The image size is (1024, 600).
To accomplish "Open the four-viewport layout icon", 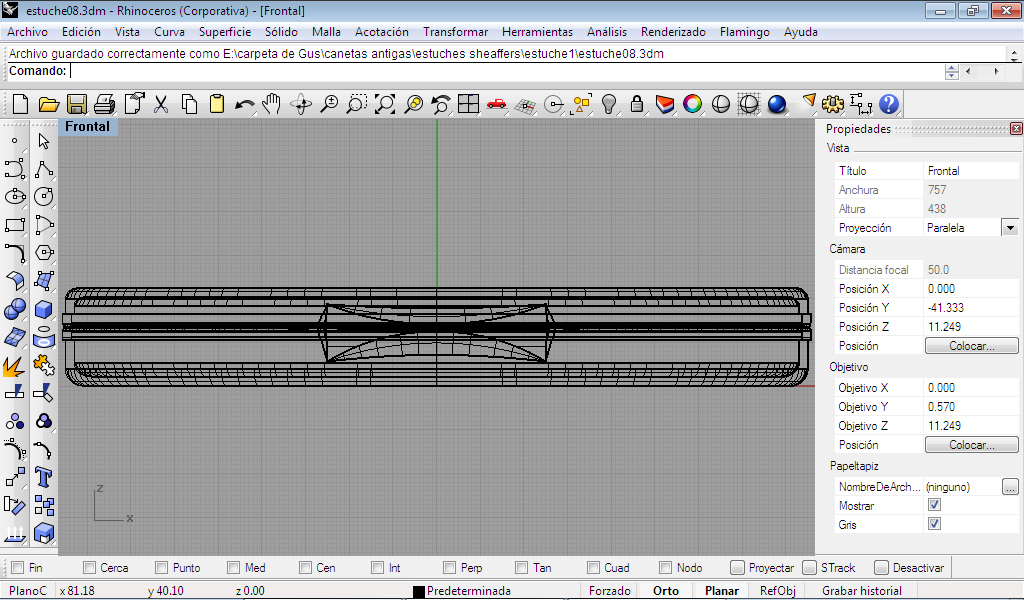I will coord(468,104).
